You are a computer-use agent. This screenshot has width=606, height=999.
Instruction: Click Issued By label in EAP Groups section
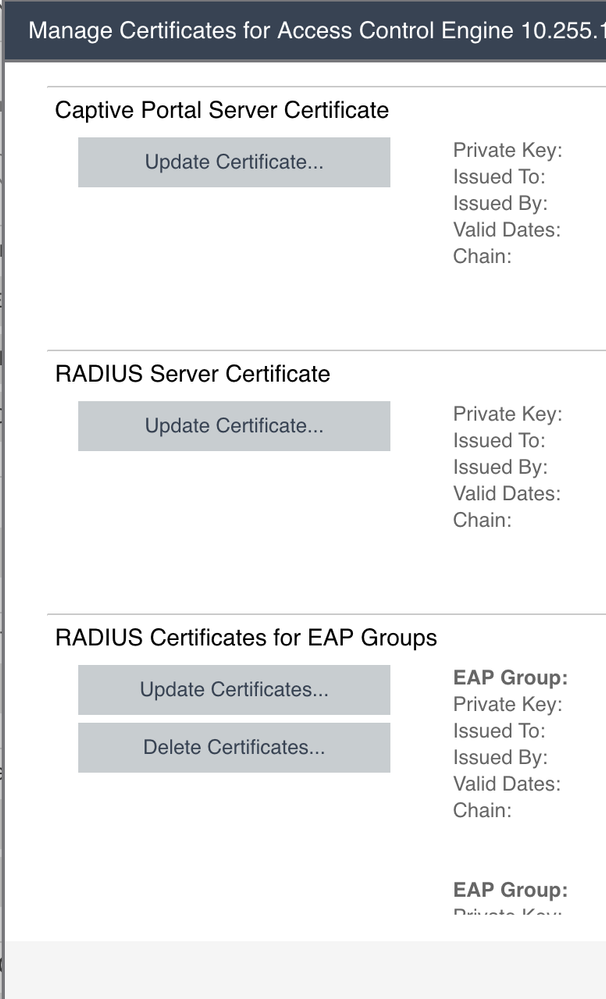tap(499, 757)
